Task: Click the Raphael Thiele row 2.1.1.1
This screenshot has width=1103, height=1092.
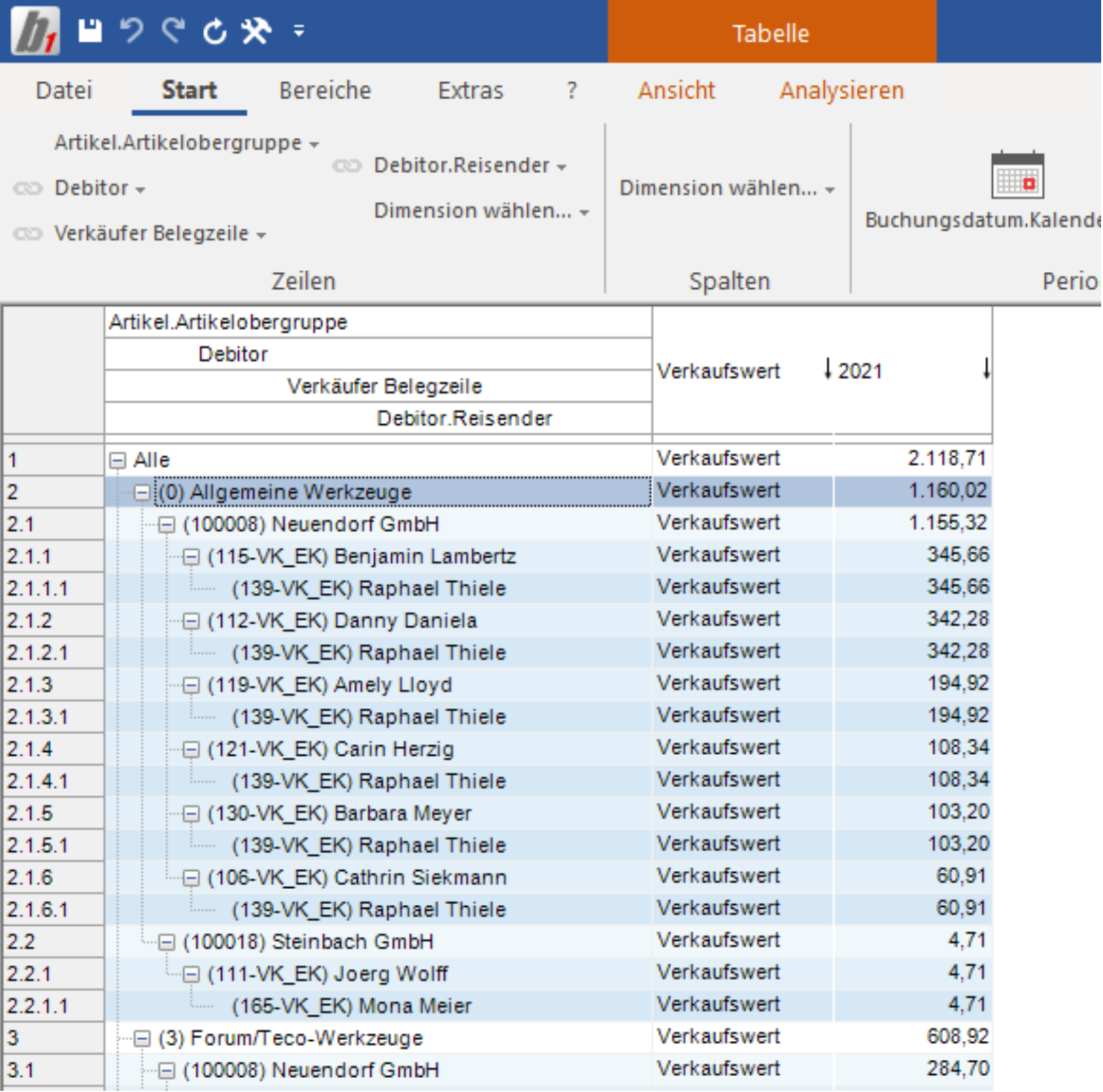Action: [378, 589]
